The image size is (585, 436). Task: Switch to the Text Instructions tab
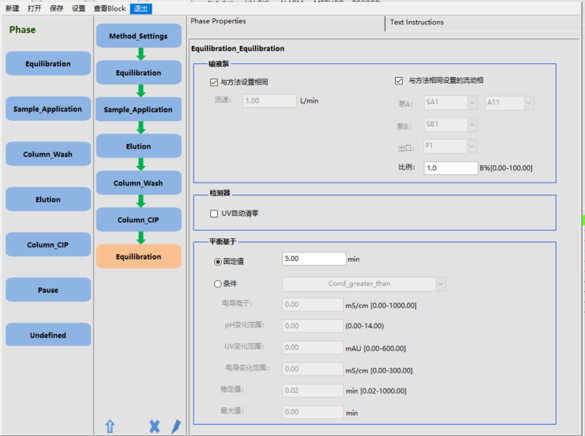pyautogui.click(x=417, y=22)
